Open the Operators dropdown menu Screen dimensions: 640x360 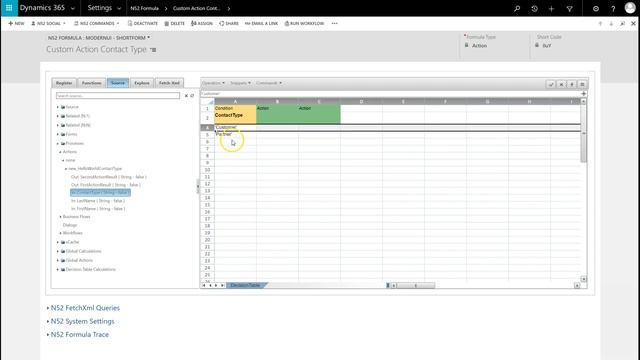(213, 83)
